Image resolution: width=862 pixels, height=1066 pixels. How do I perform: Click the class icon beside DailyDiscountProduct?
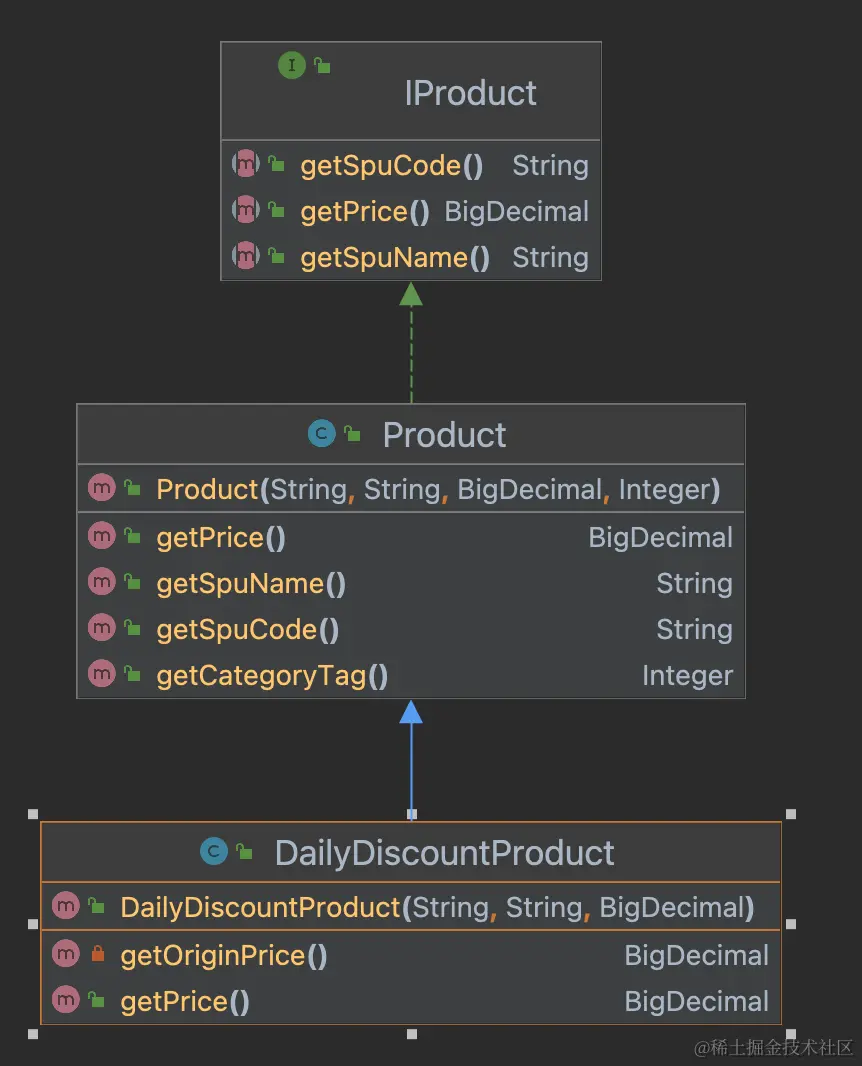point(214,852)
